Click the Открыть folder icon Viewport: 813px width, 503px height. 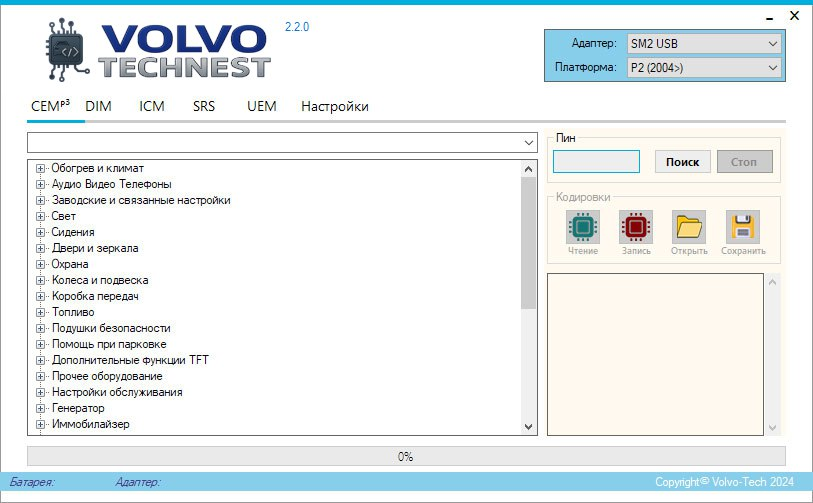(689, 227)
